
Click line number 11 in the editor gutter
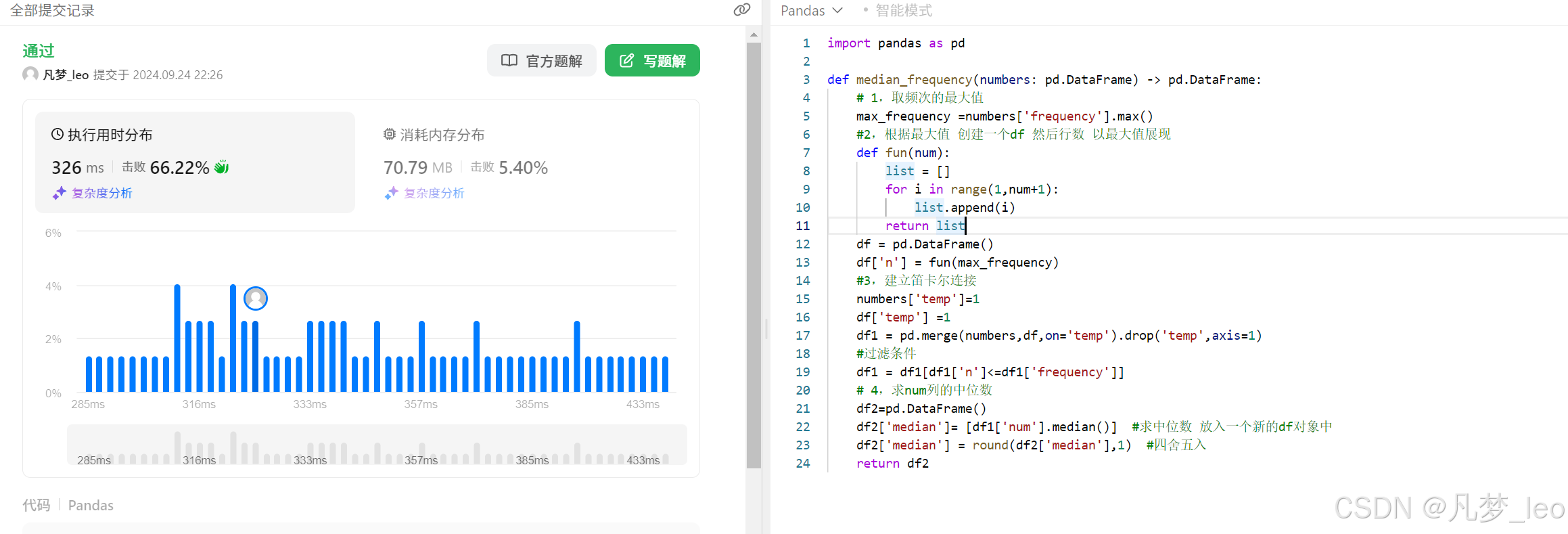coord(802,225)
